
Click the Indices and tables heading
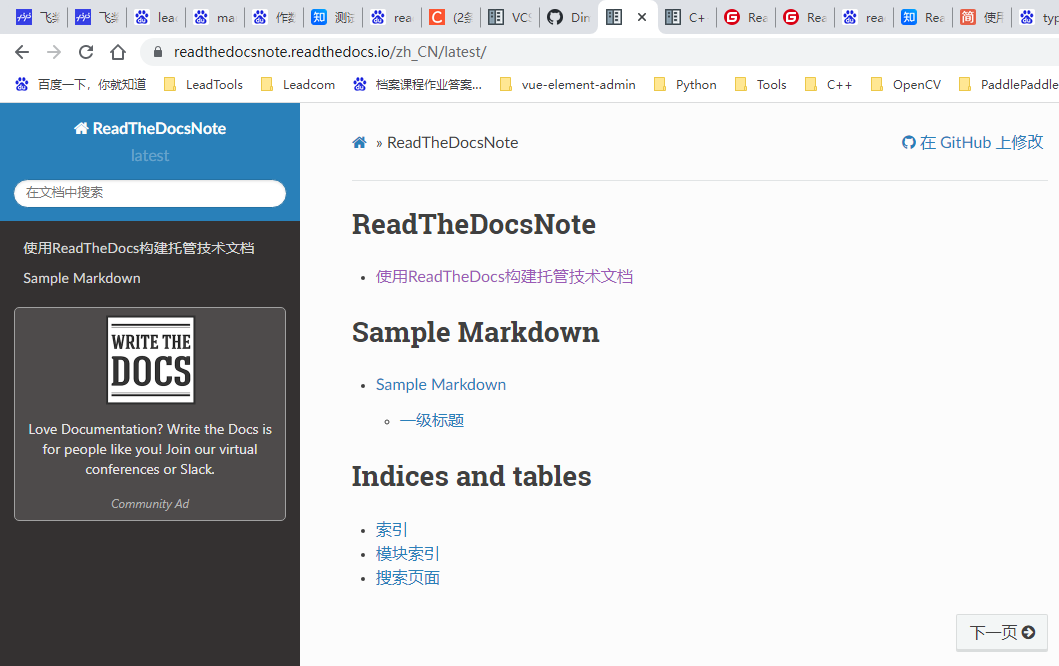(x=471, y=476)
